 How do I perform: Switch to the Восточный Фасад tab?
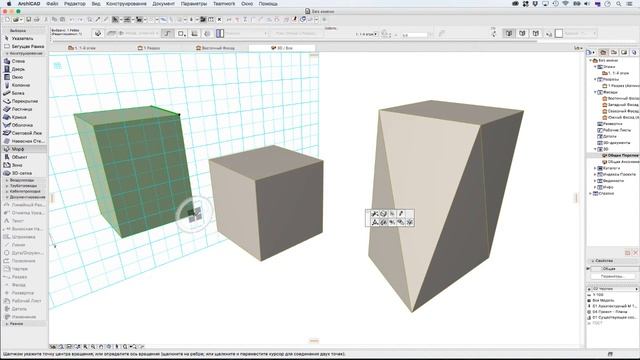tap(216, 48)
